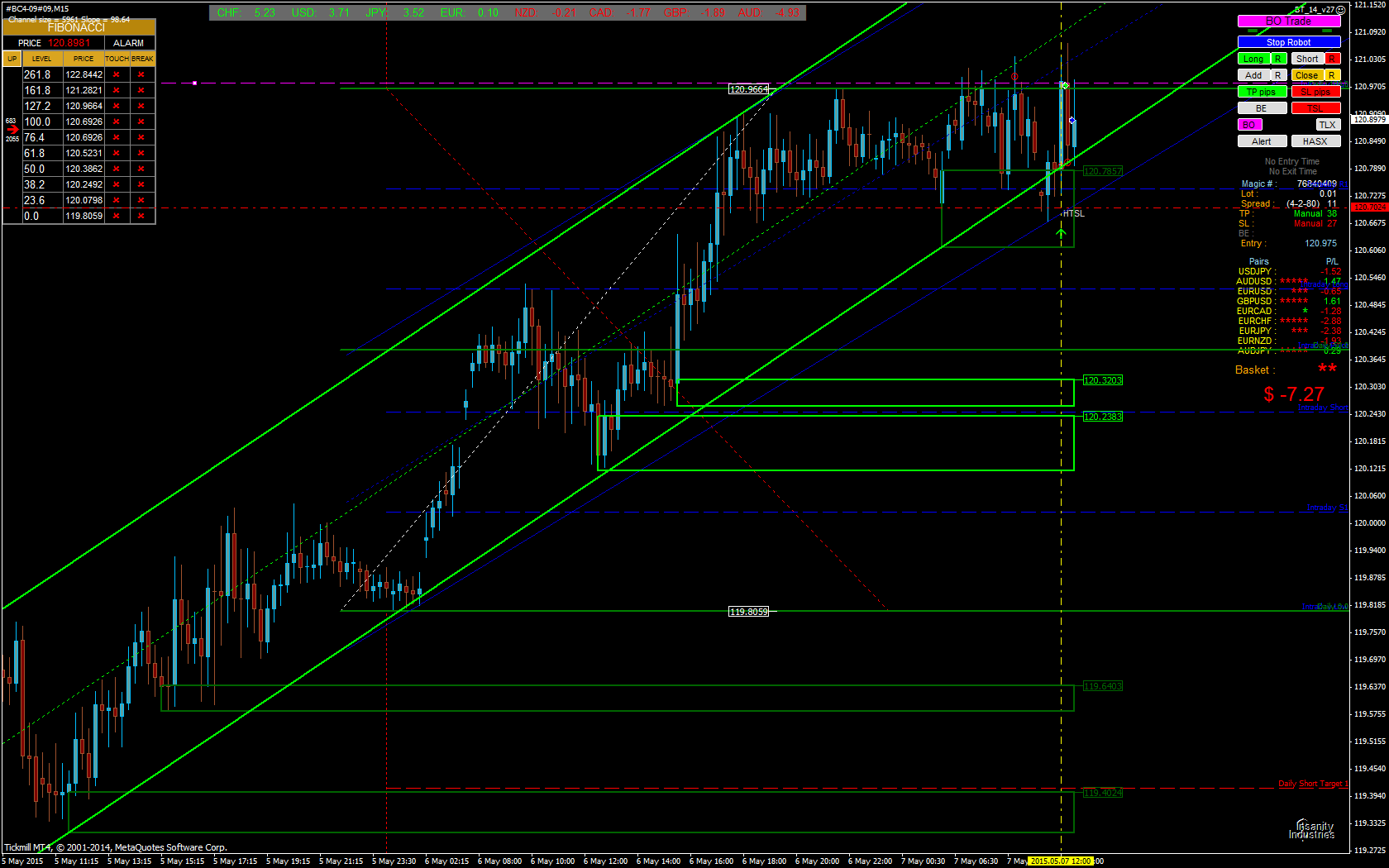Viewport: 1389px width, 868px height.
Task: Toggle break alarm for 50.0 level
Action: 141,169
